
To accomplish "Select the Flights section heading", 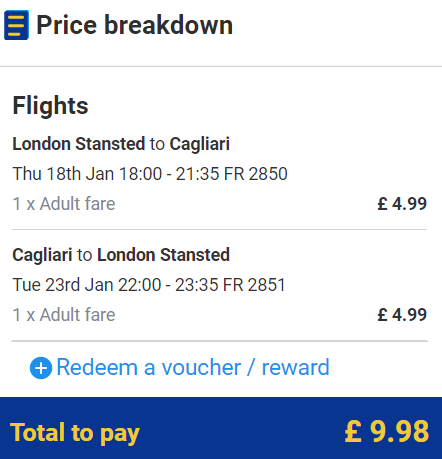I will [50, 106].
